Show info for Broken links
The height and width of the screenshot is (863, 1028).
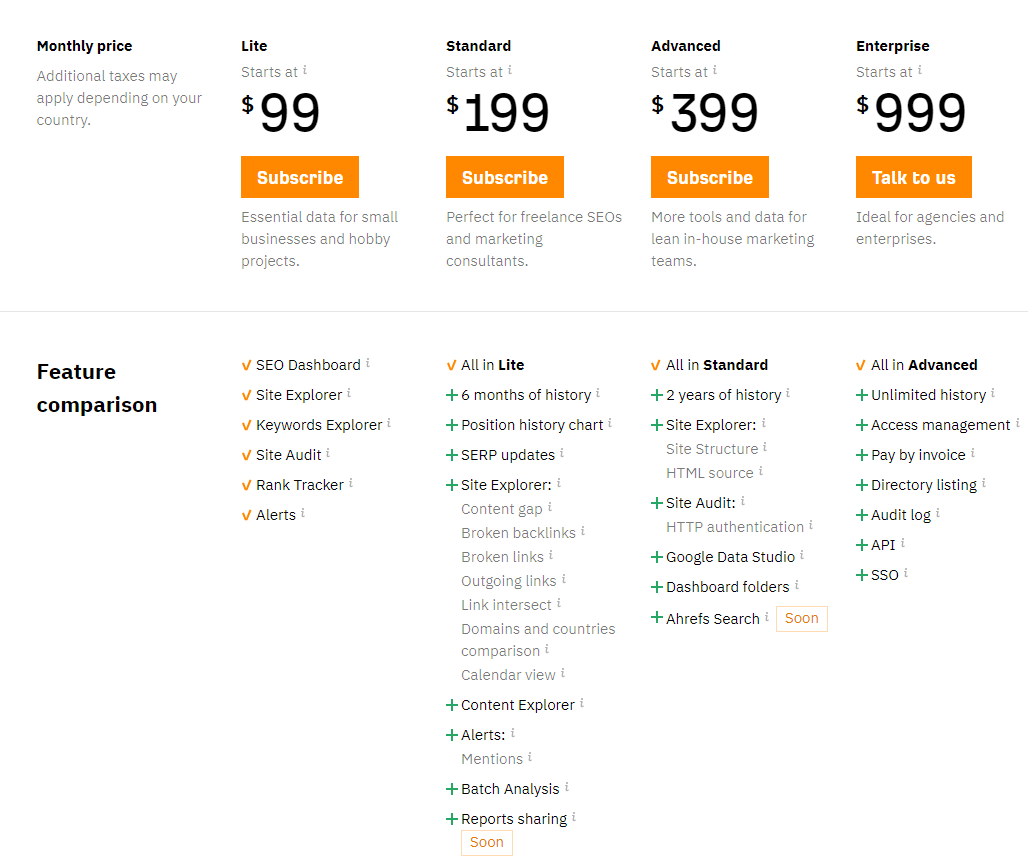(x=551, y=555)
